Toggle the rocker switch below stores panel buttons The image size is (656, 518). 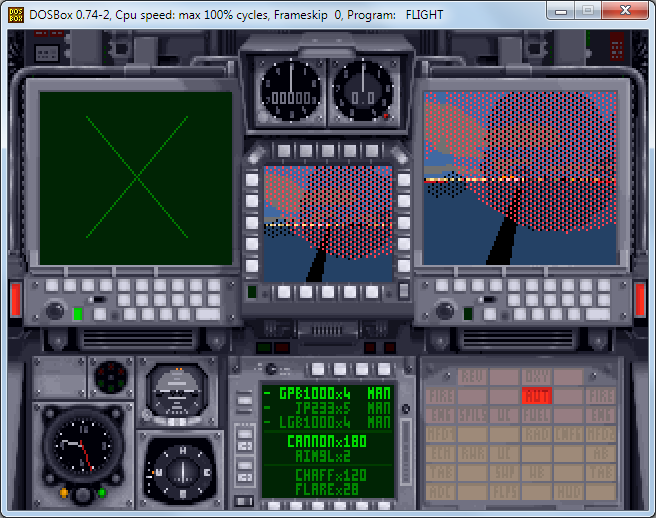pos(244,501)
